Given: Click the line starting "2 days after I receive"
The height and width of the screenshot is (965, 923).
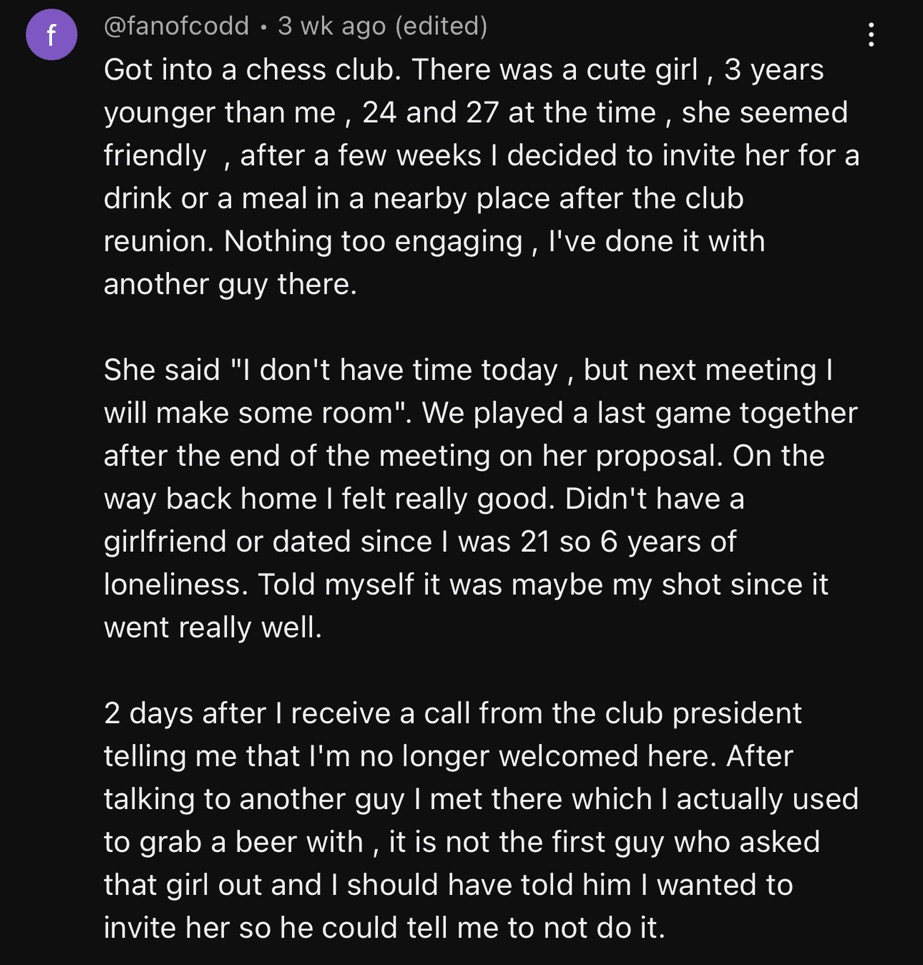Looking at the screenshot, I should click(452, 713).
